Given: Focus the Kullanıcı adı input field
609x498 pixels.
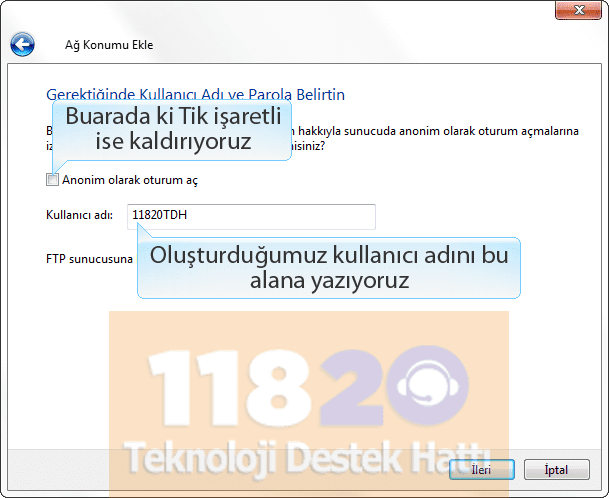Looking at the screenshot, I should coord(251,216).
